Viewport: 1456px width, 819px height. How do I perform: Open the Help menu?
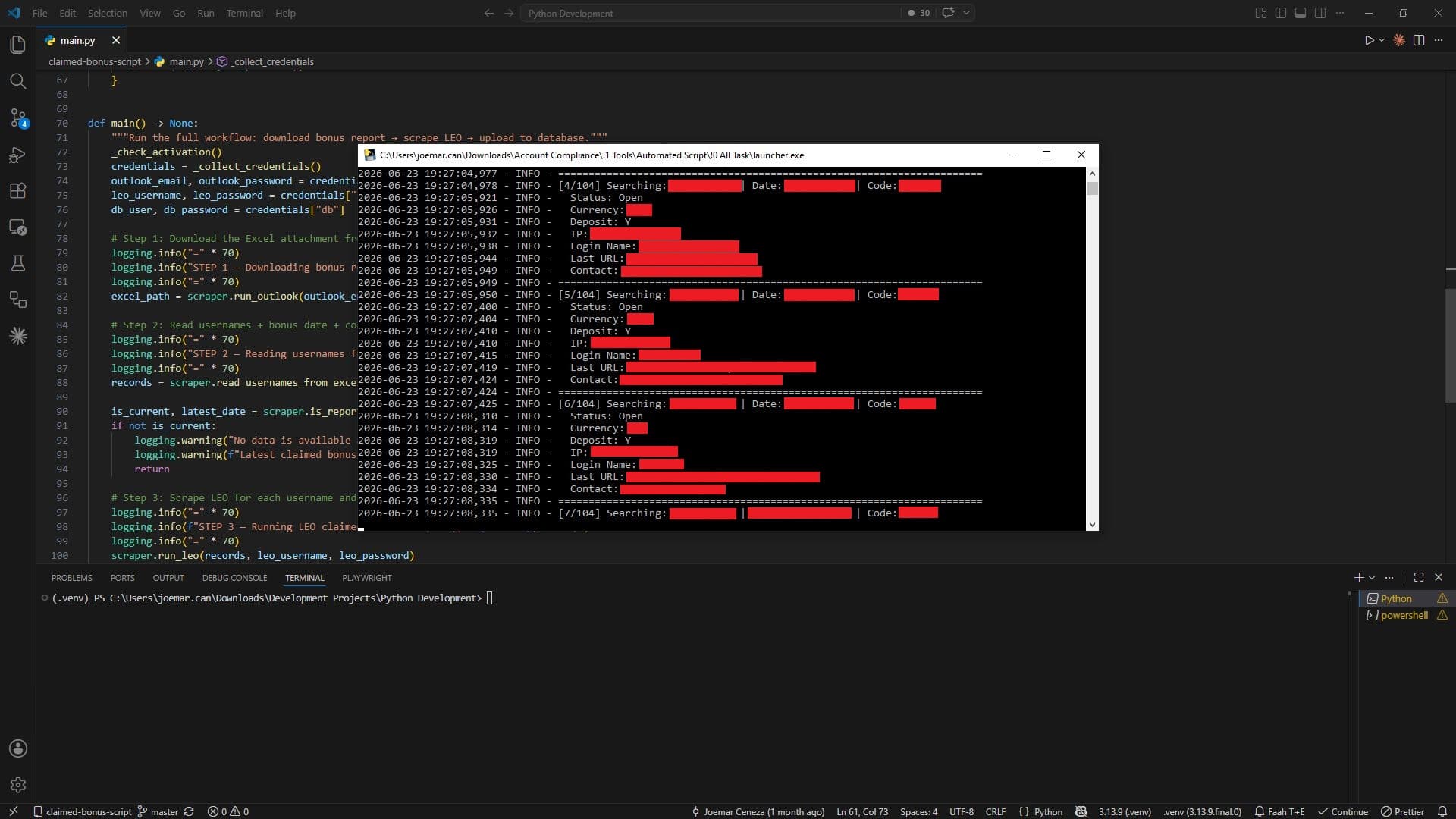coord(285,13)
